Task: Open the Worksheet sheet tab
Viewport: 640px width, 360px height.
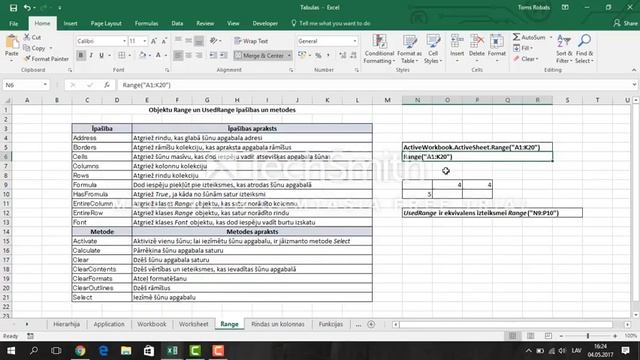Action: click(193, 324)
